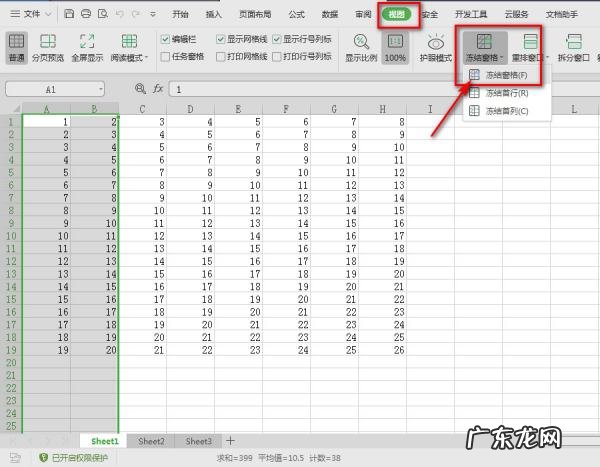This screenshot has width=600, height=467.
Task: Open the Name Box dropdown showing A1
Action: coord(101,89)
